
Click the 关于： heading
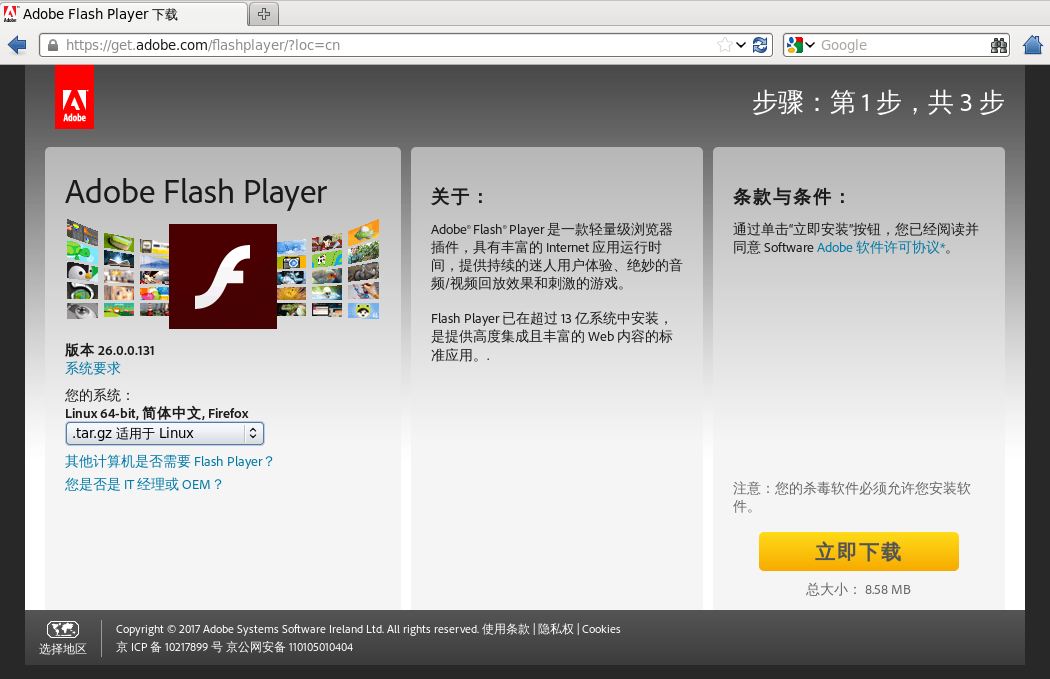tap(457, 196)
